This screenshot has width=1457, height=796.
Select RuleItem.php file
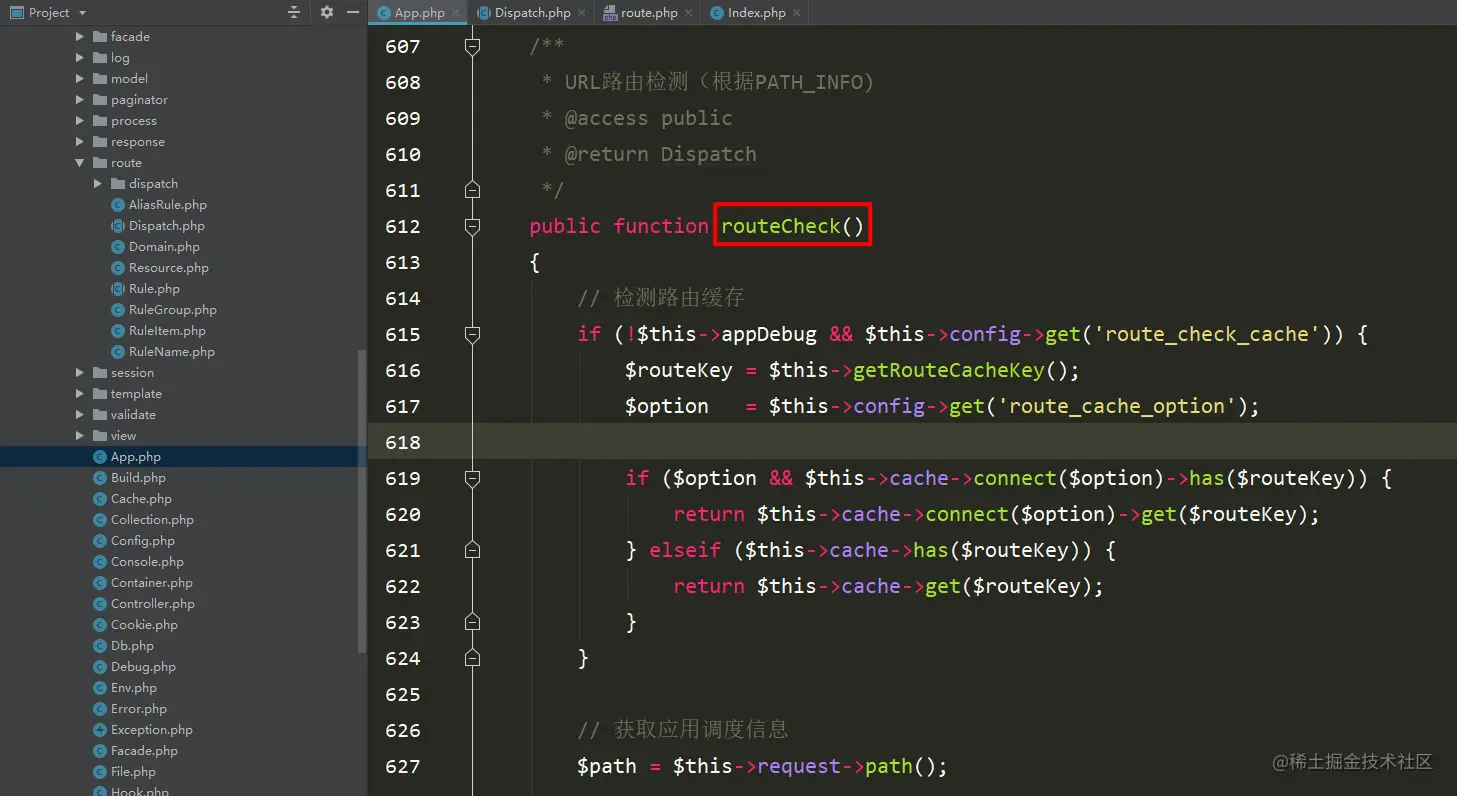(x=167, y=331)
